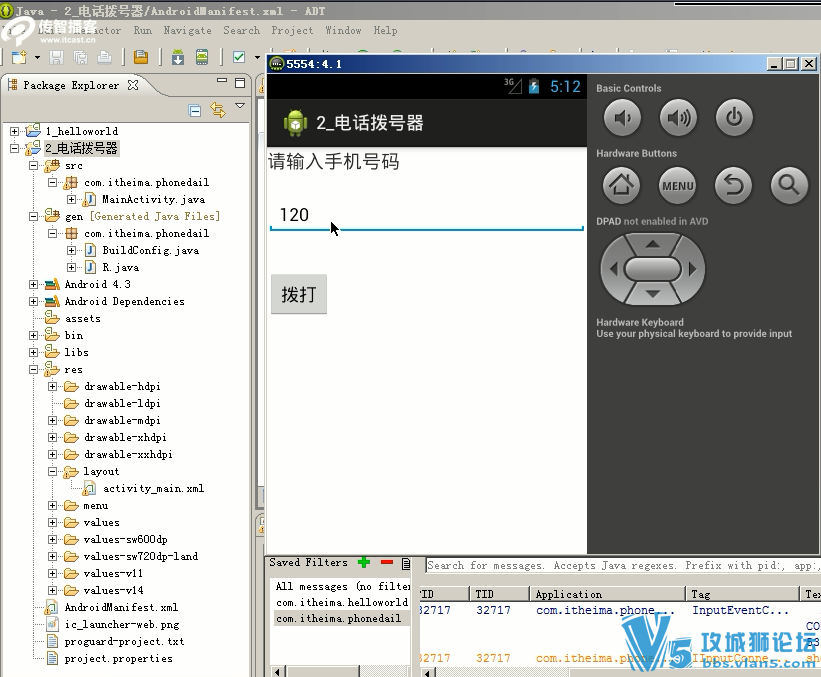The image size is (821, 677).
Task: Remove the selected logcat filter
Action: point(387,563)
